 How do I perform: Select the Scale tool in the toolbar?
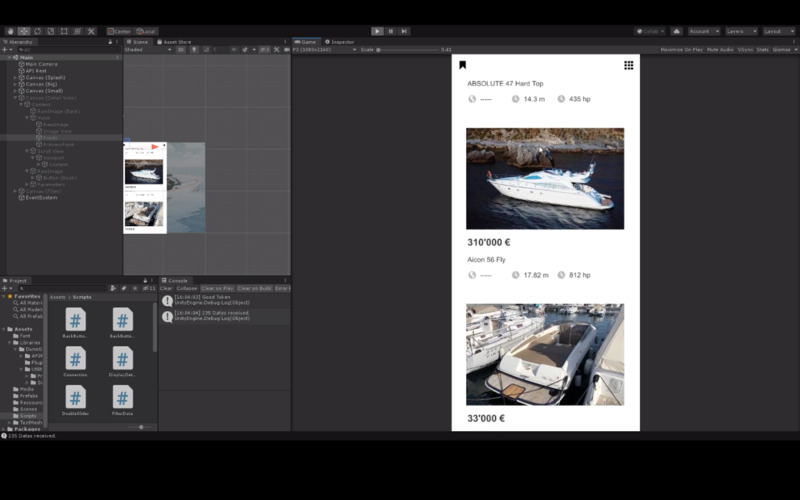click(51, 31)
